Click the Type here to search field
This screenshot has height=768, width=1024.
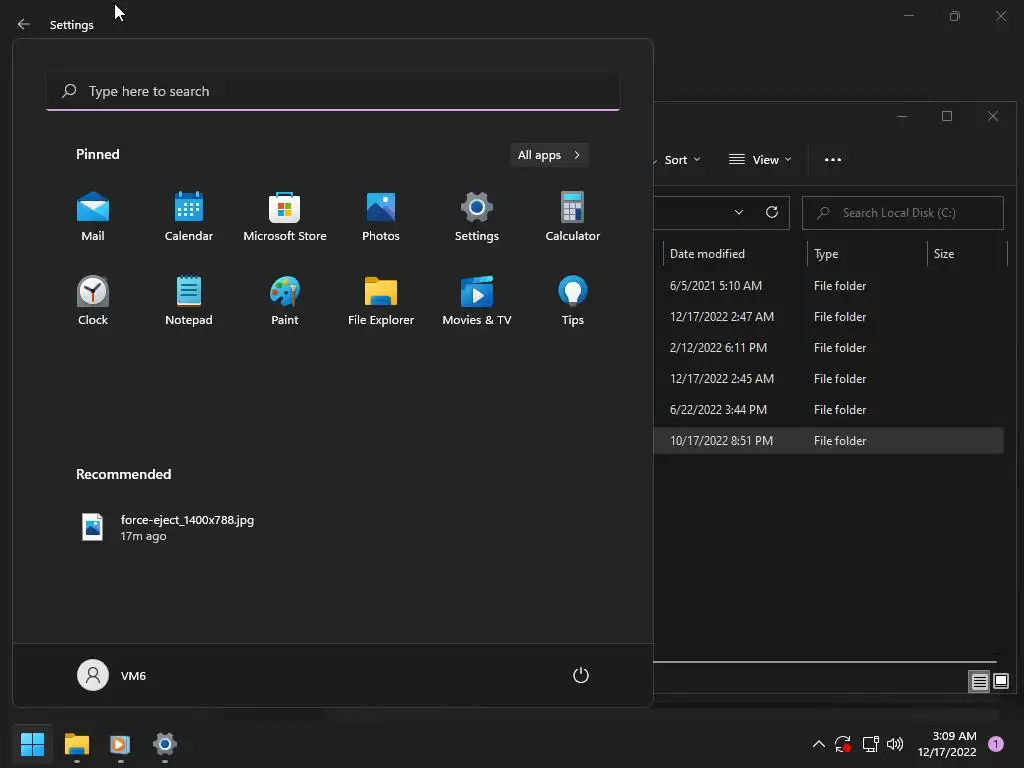coord(333,91)
